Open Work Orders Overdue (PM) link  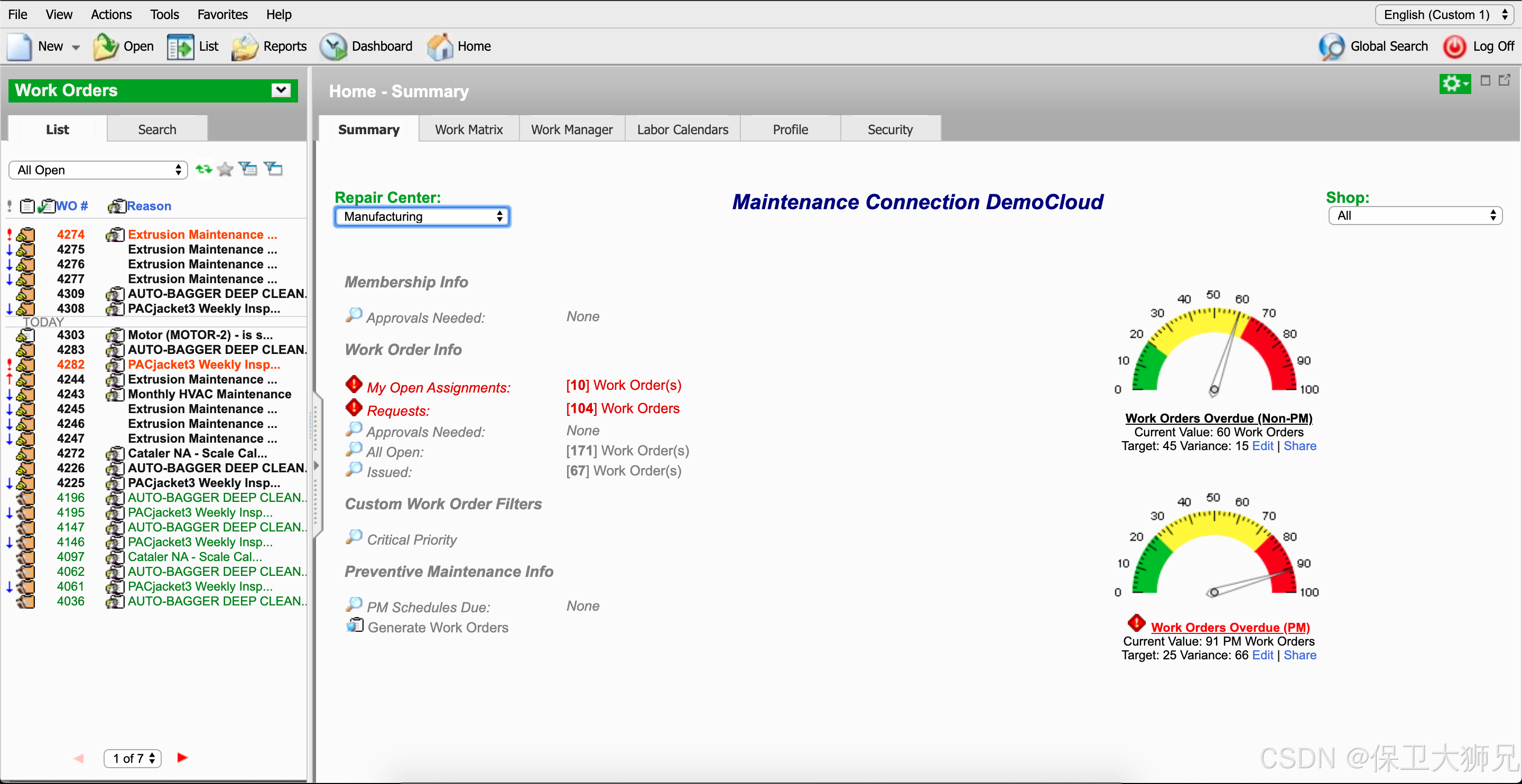(1230, 627)
